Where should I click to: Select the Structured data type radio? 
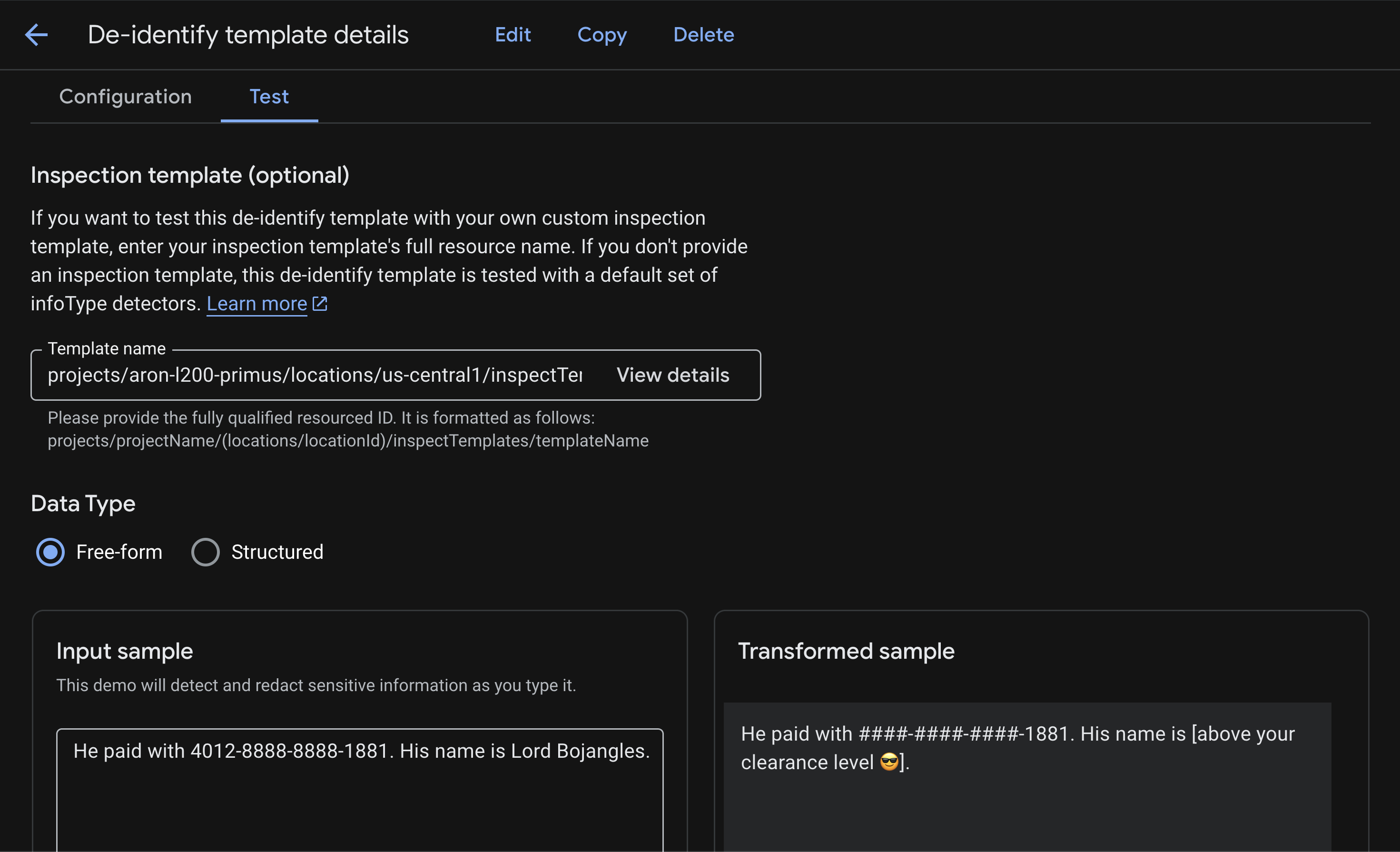(205, 552)
